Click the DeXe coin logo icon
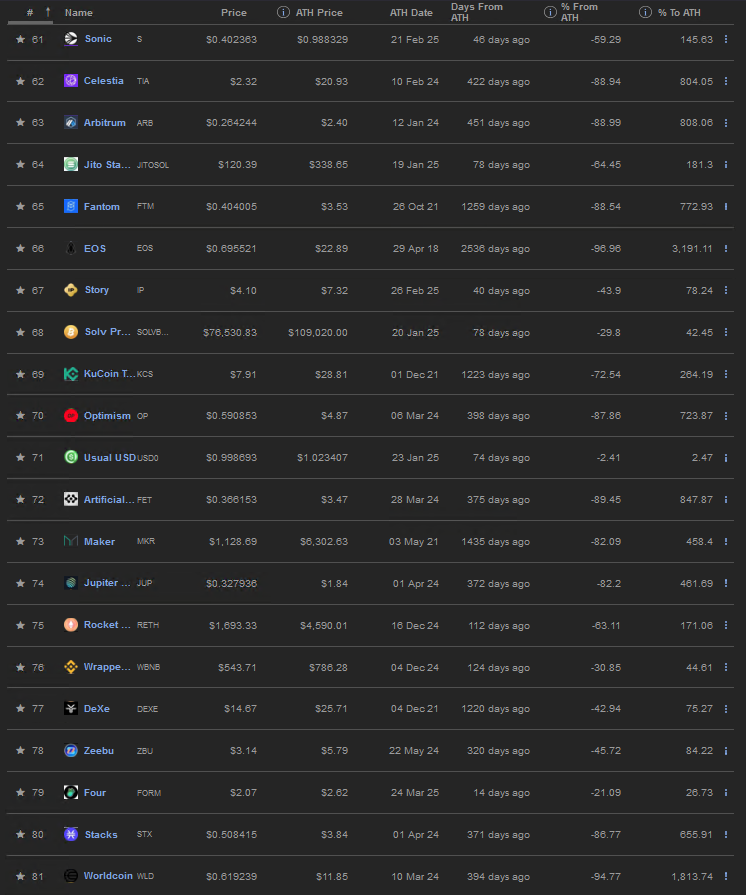Viewport: 746px width, 895px height. tap(71, 708)
